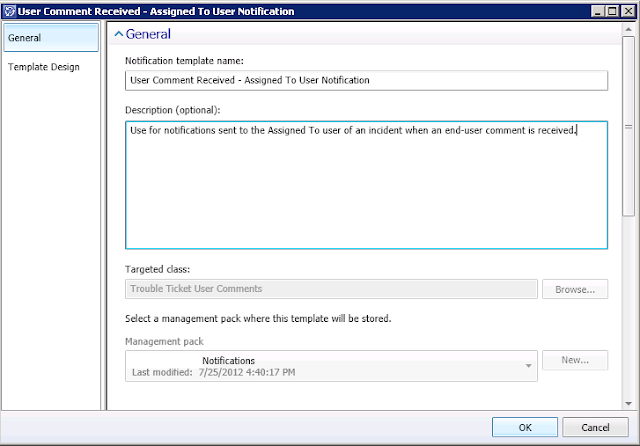Image resolution: width=640 pixels, height=446 pixels.
Task: Click the 'Notification template name:' label
Action: (184, 61)
